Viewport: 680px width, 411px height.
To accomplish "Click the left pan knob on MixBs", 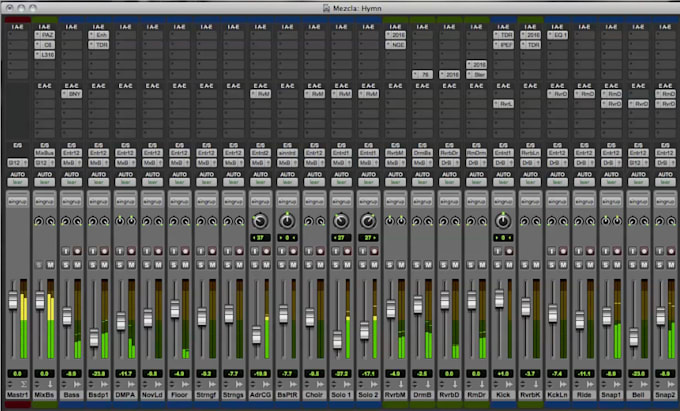I will coord(39,222).
